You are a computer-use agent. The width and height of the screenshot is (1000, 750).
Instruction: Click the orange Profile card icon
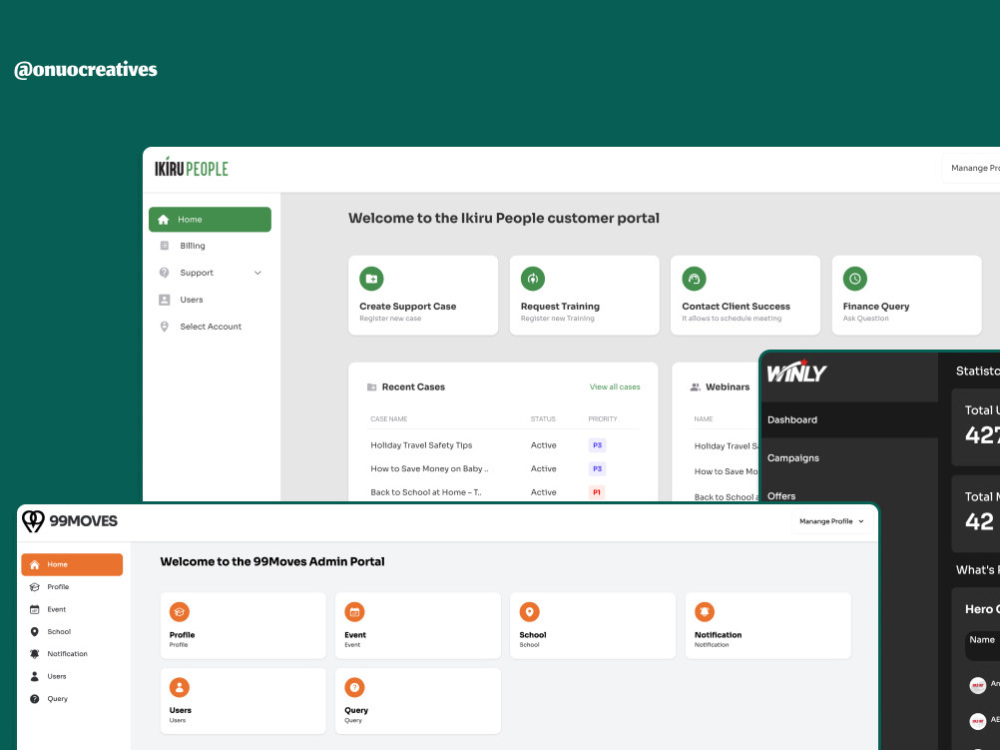point(179,612)
